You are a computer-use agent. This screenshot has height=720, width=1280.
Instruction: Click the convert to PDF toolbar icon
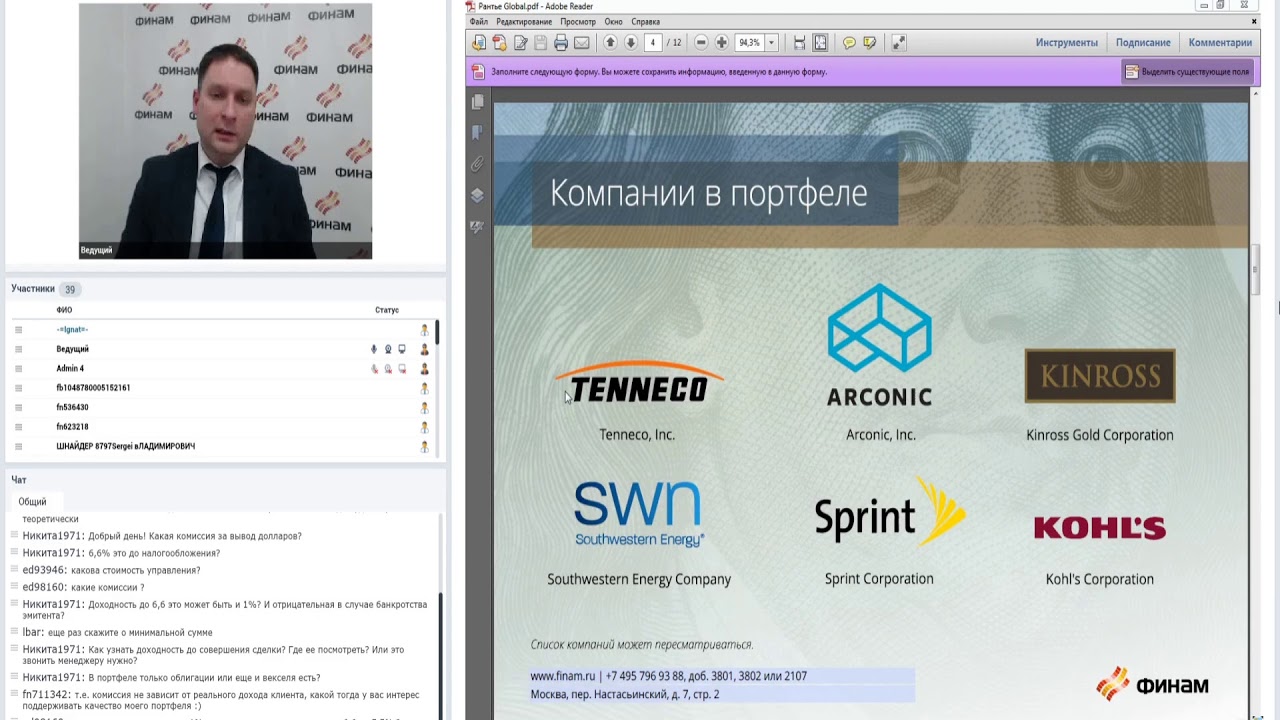500,43
